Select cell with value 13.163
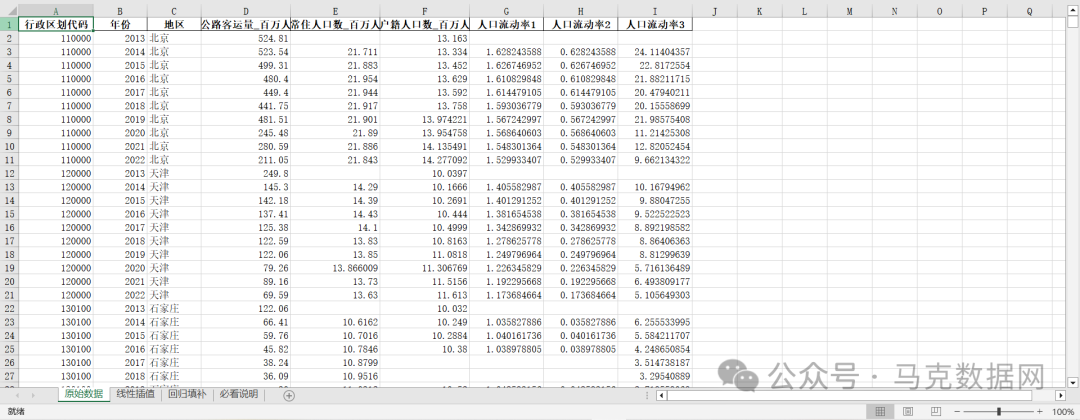The width and height of the screenshot is (1080, 420). 425,38
